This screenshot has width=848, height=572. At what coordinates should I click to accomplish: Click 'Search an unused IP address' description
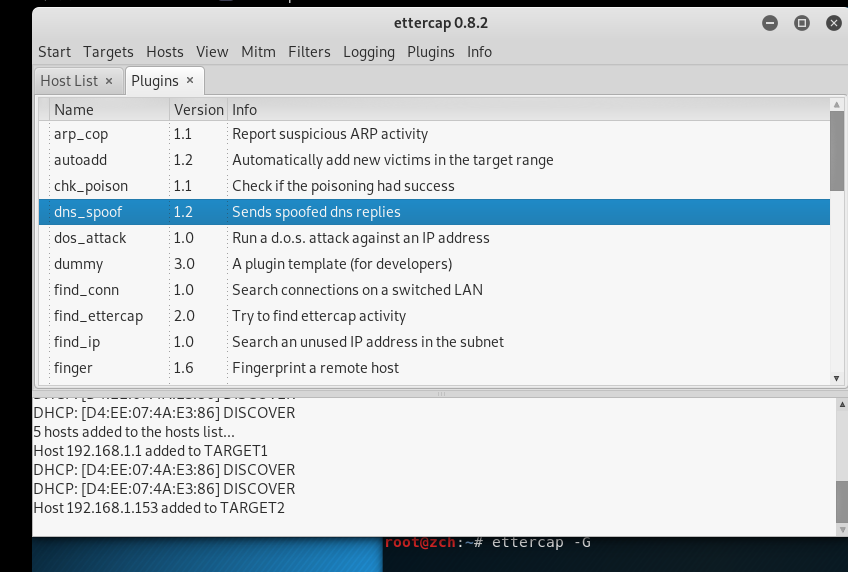[368, 342]
